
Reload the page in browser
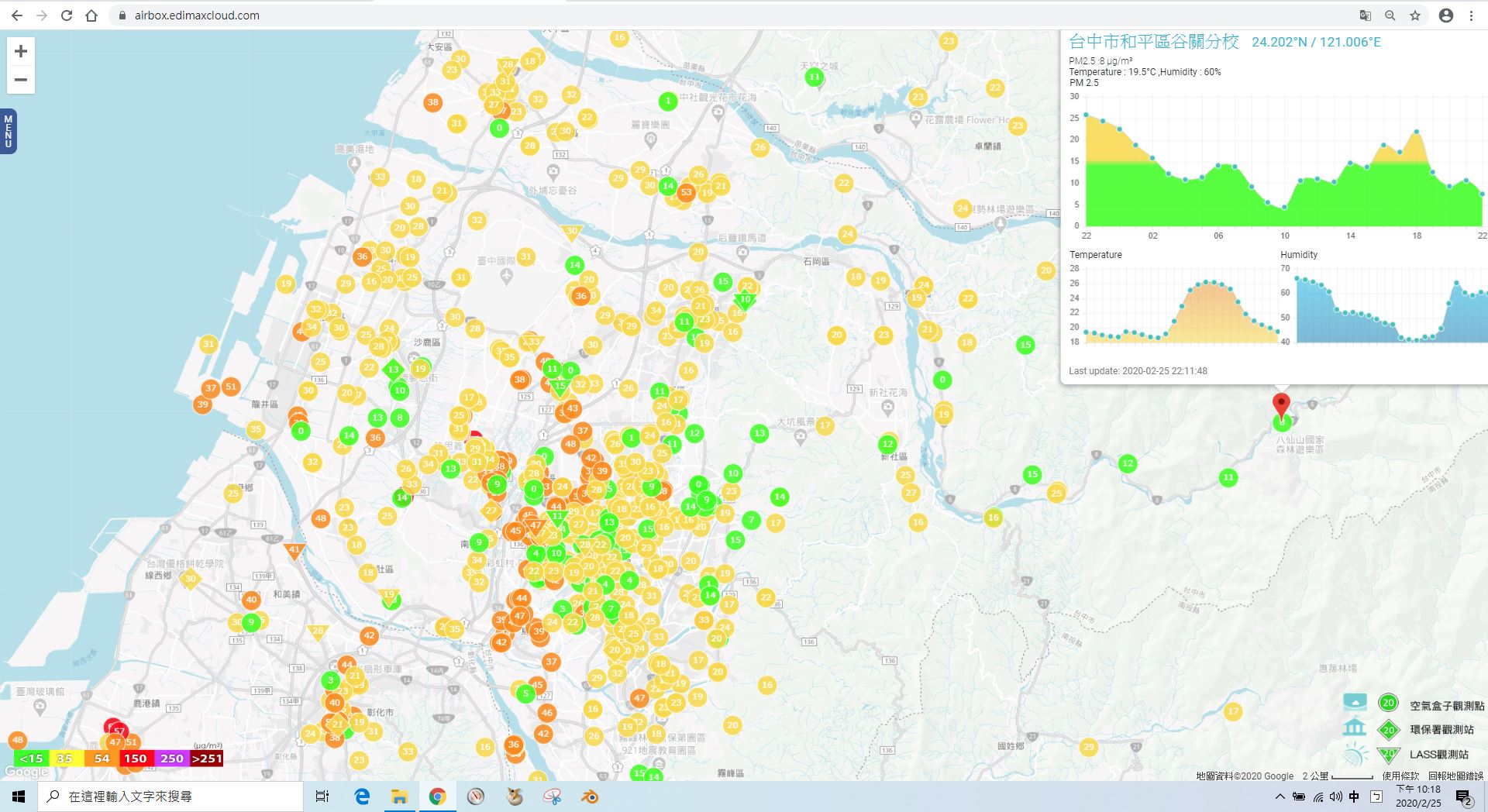[67, 15]
